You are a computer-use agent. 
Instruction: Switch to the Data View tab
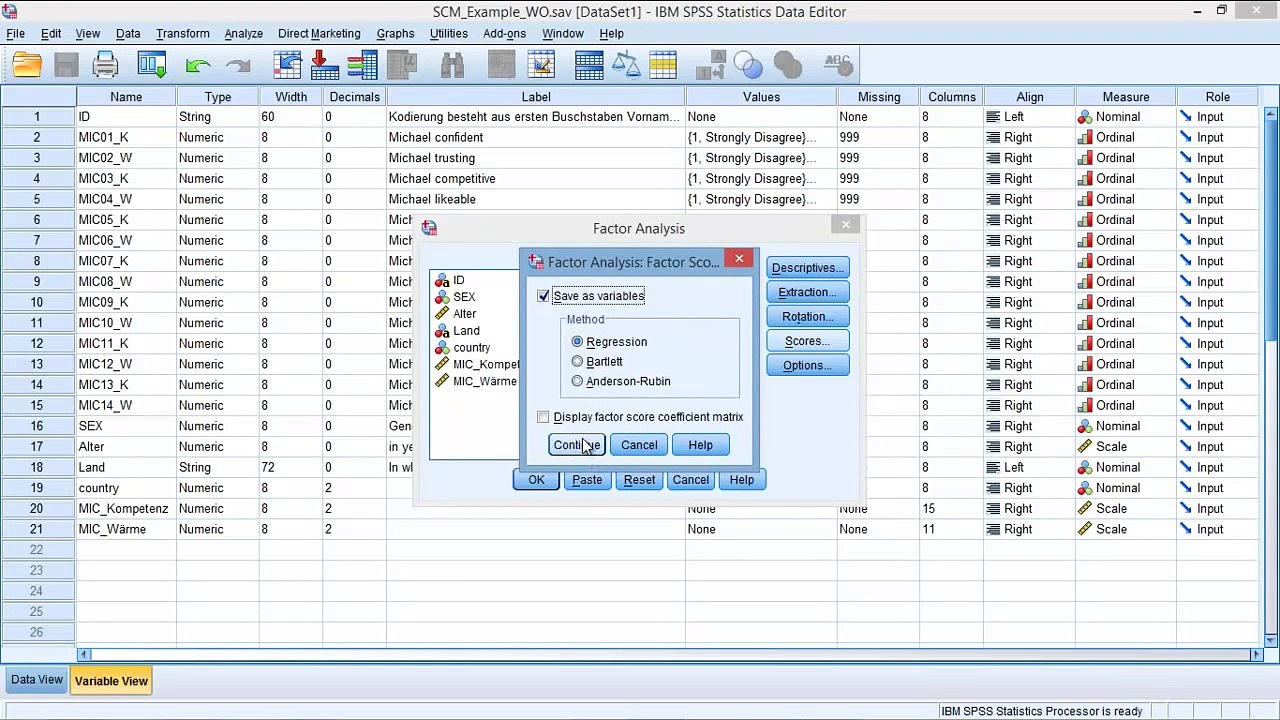pos(37,680)
